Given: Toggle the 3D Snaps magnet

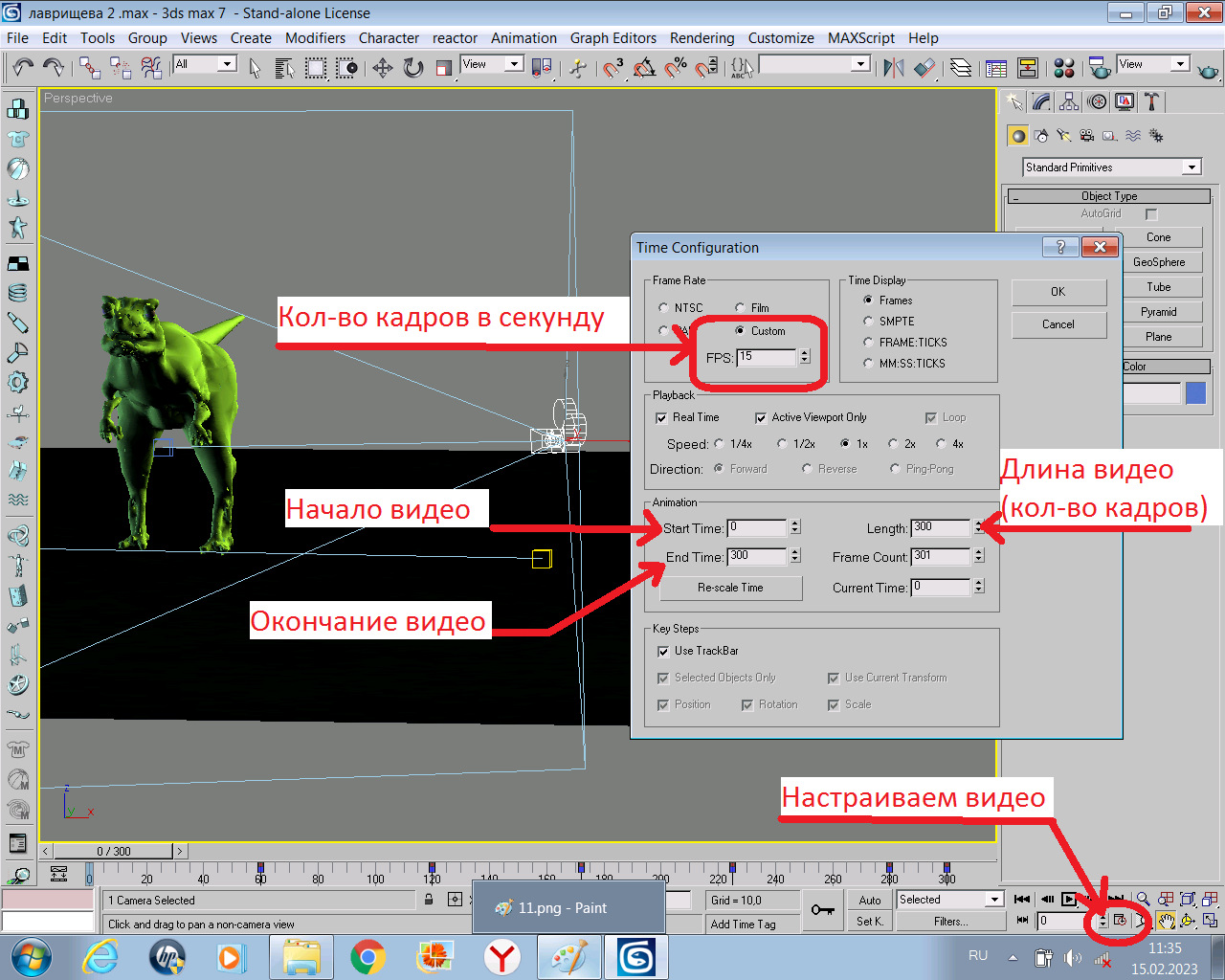Looking at the screenshot, I should 612,67.
